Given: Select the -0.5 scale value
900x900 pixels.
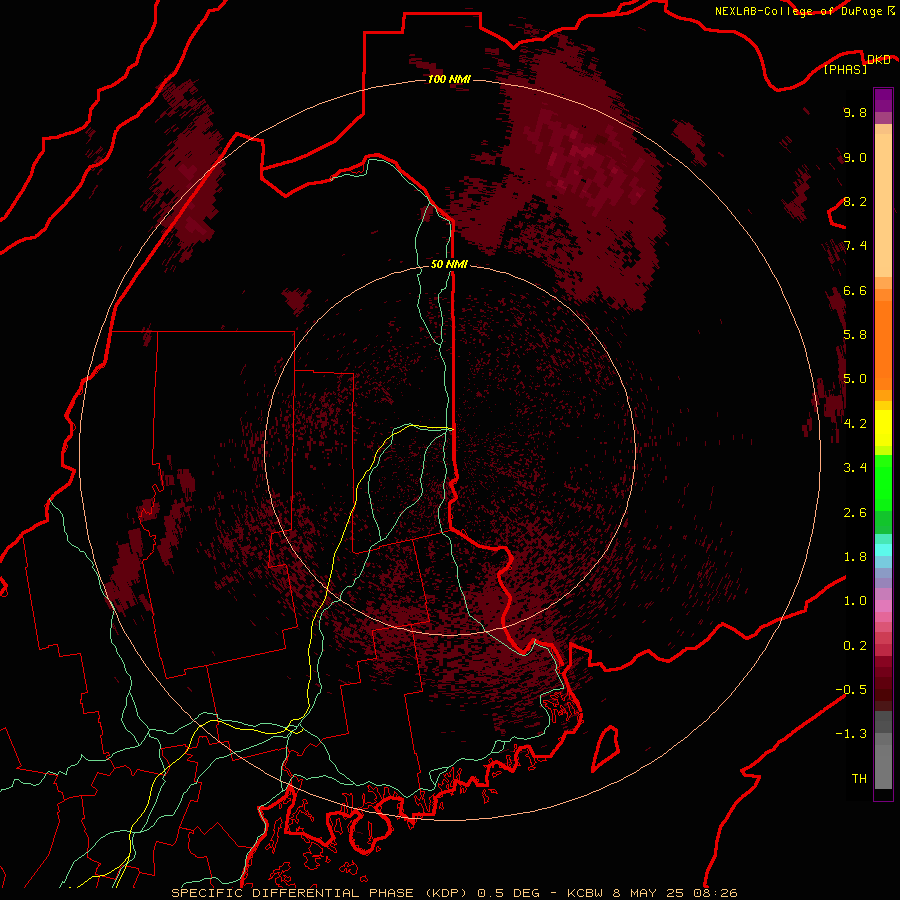Looking at the screenshot, I should tap(851, 689).
